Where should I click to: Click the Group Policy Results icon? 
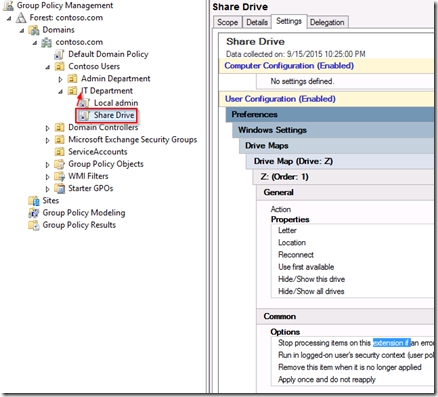pyautogui.click(x=34, y=225)
